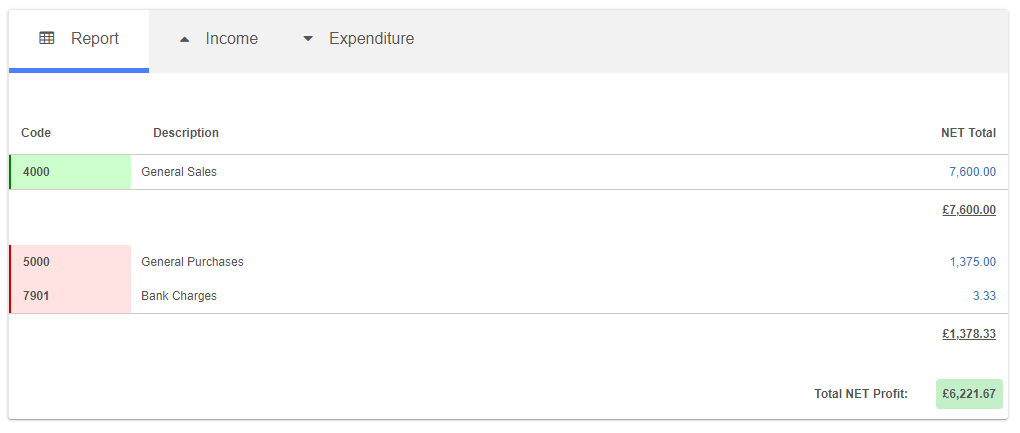The image size is (1020, 433).
Task: Click the £6,221.67 Total NET Profit badge
Action: tap(968, 394)
